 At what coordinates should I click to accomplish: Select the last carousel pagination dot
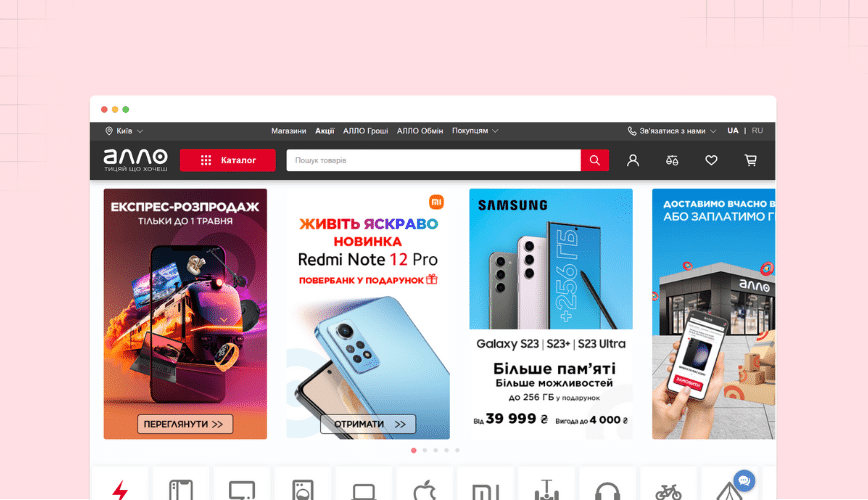[457, 450]
